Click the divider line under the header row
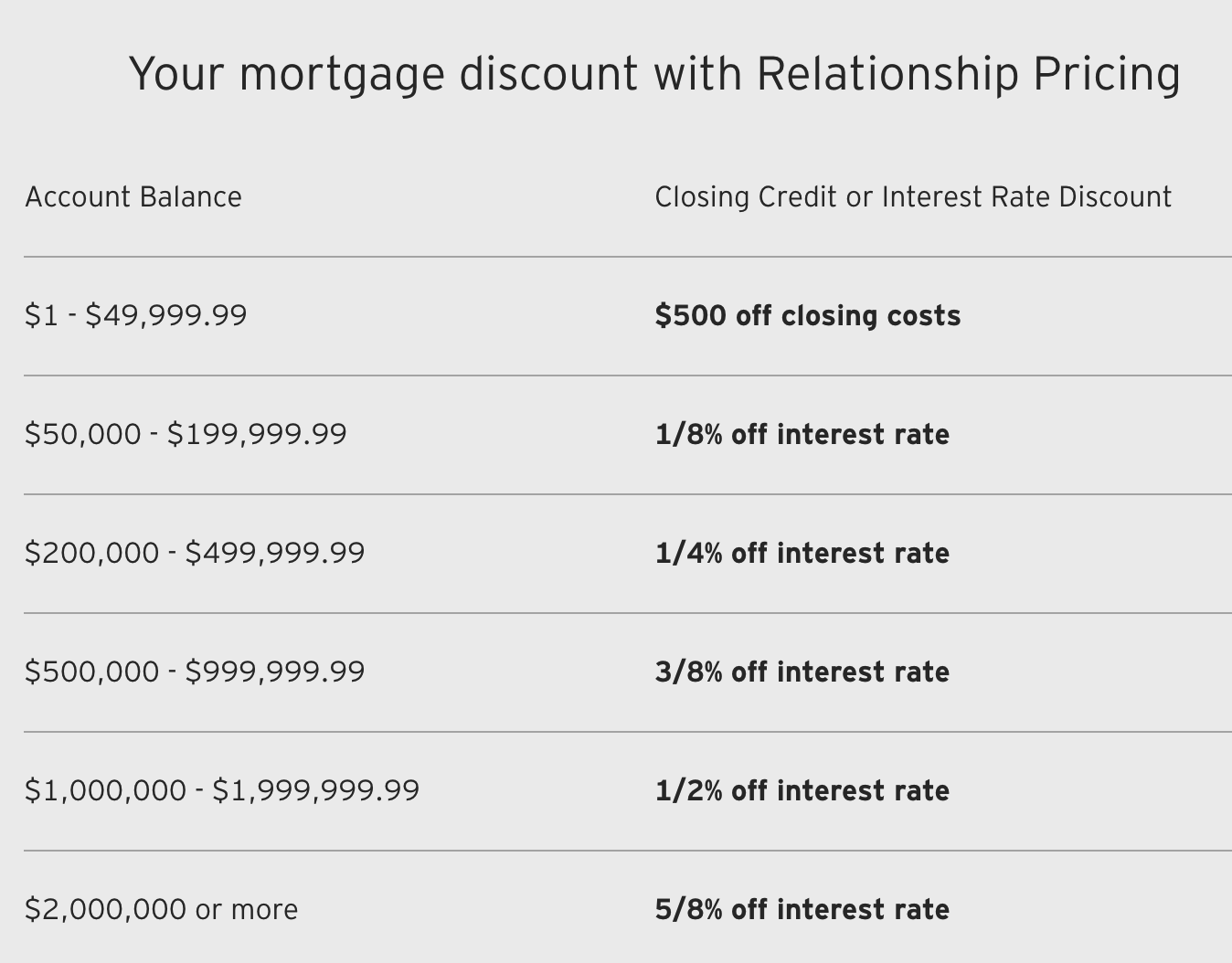1232x963 pixels. pyautogui.click(x=627, y=257)
